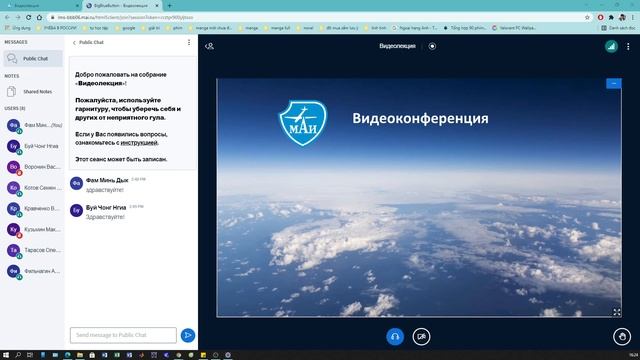
Task: Send the chat message with the blue arrow
Action: point(188,335)
